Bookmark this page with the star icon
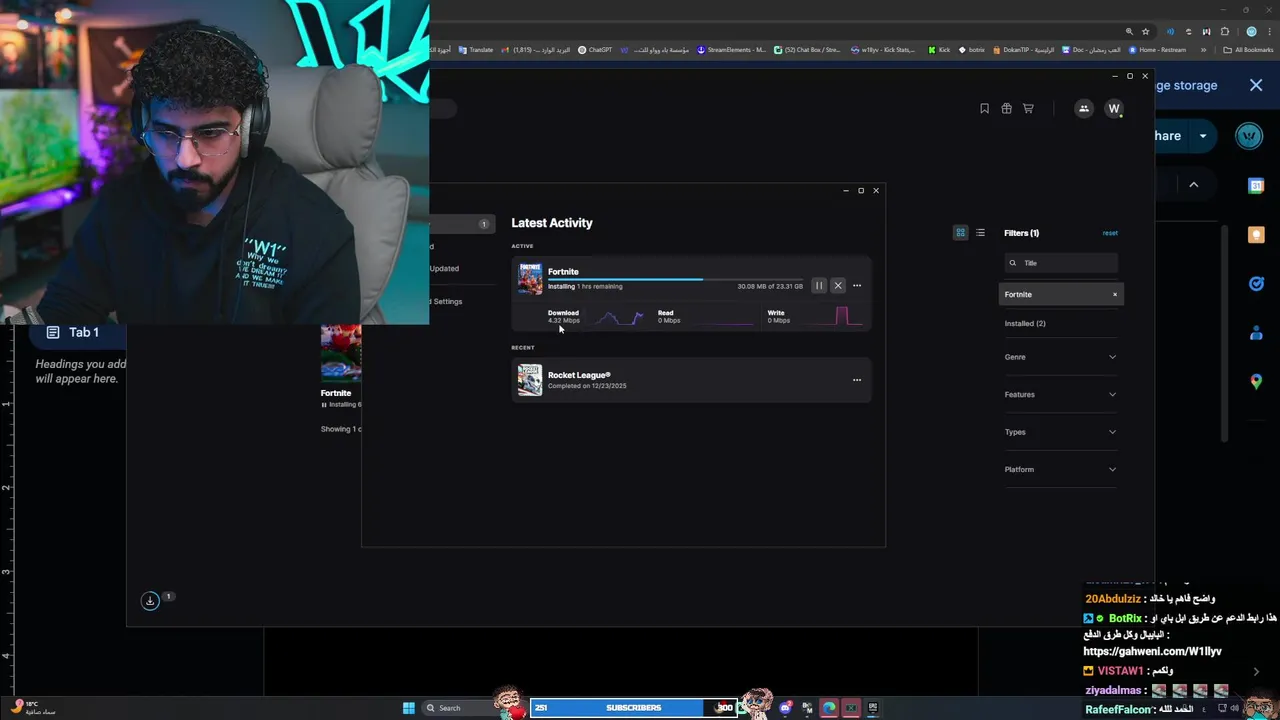 pos(1146,31)
